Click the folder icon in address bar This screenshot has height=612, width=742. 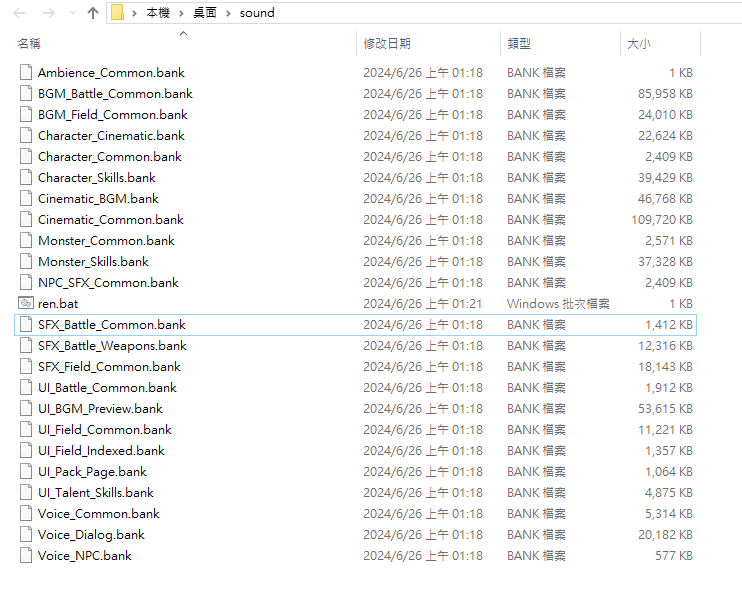(117, 13)
